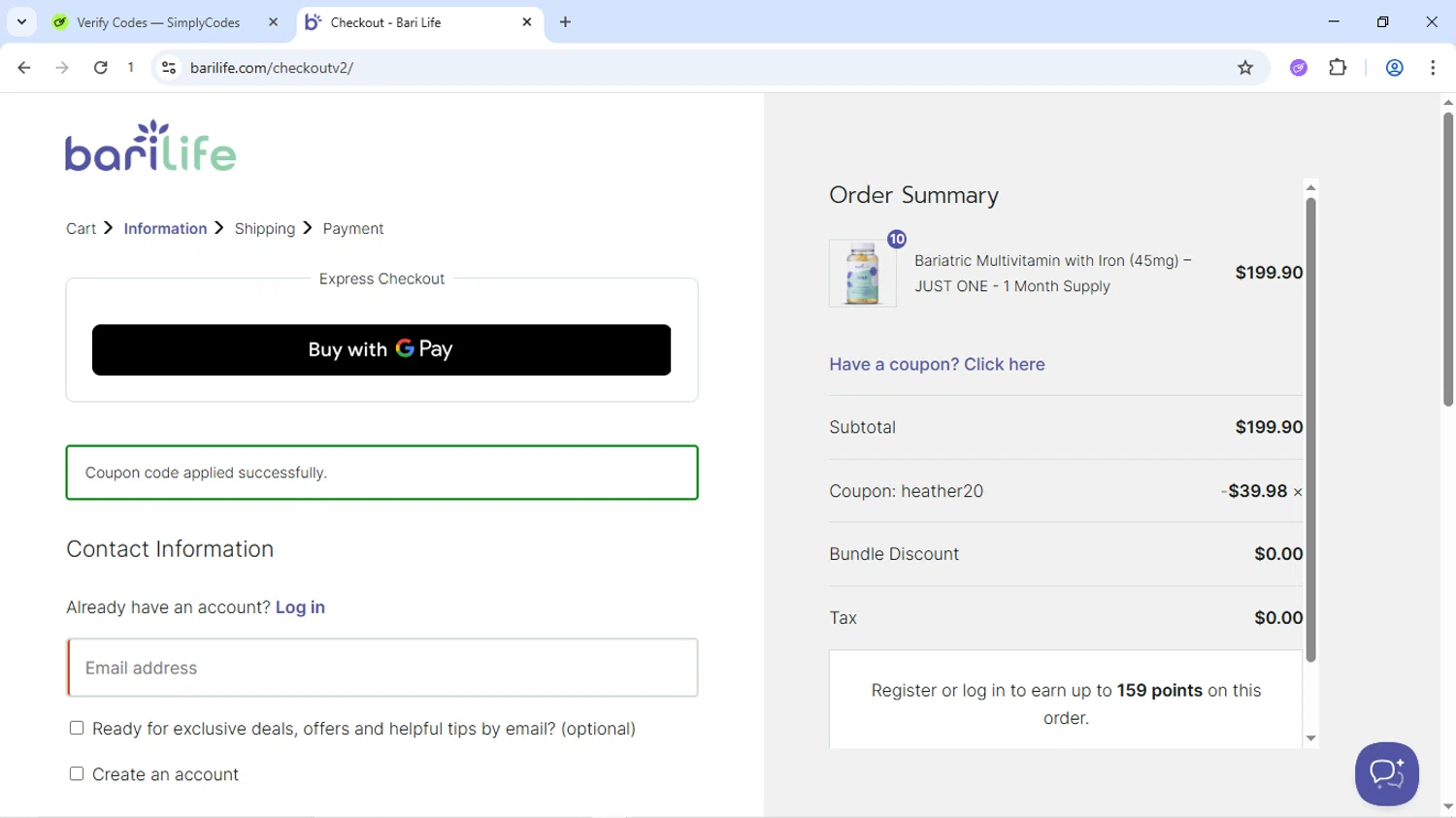
Task: Click the Express Checkout label
Action: click(x=381, y=278)
